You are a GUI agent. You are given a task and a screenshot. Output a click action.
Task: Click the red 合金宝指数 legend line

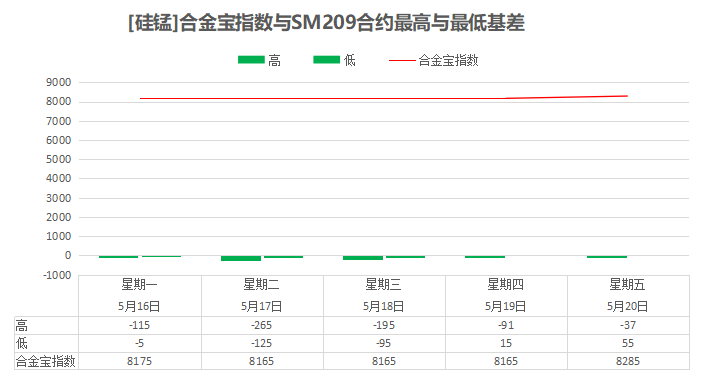tap(402, 60)
